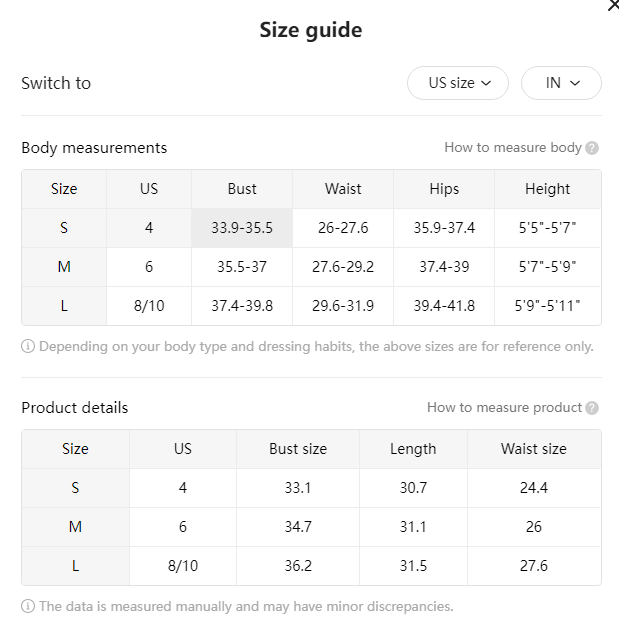The width and height of the screenshot is (619, 644).
Task: Open the IN unit dropdown
Action: 561,83
